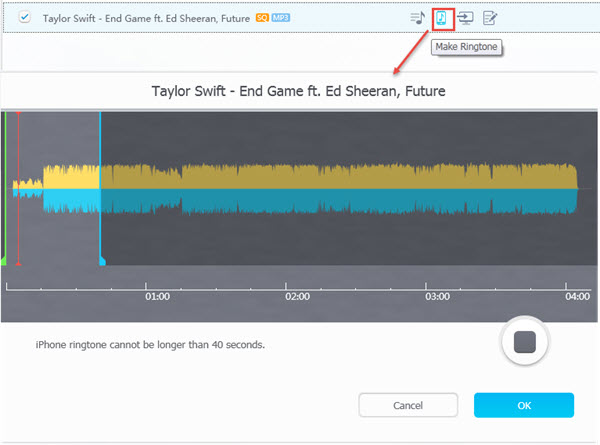Image resolution: width=600 pixels, height=445 pixels.
Task: Click the blue MP3 format badge
Action: (281, 18)
